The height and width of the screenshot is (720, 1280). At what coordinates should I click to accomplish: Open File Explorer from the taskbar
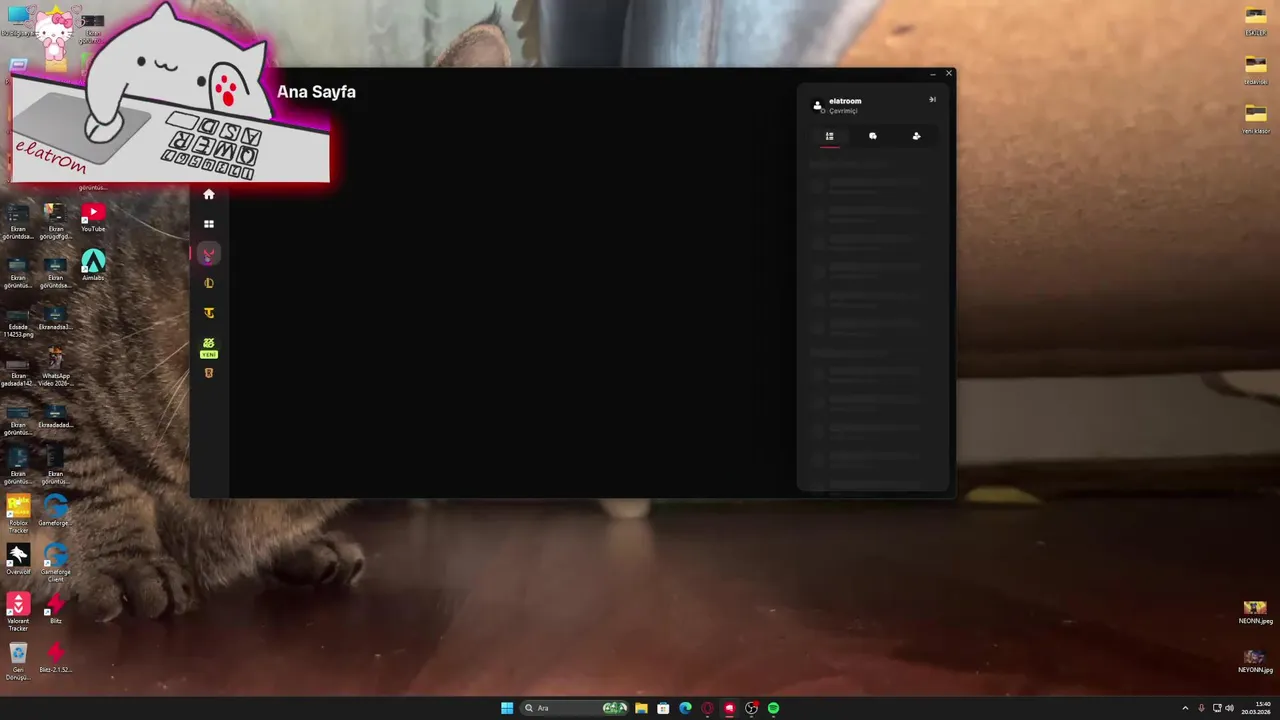click(x=641, y=708)
